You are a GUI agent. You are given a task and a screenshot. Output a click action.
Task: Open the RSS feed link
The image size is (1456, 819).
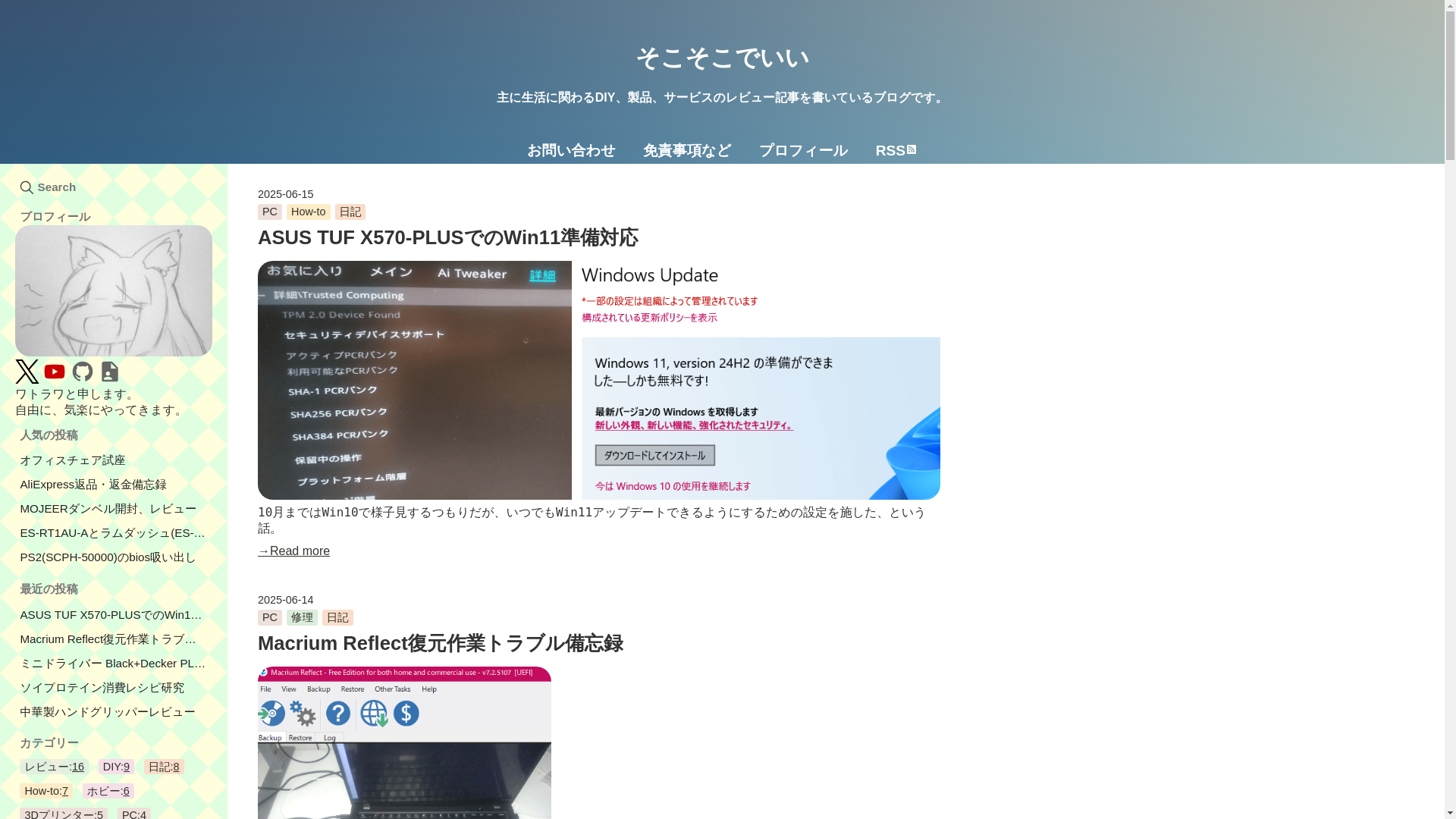point(896,150)
